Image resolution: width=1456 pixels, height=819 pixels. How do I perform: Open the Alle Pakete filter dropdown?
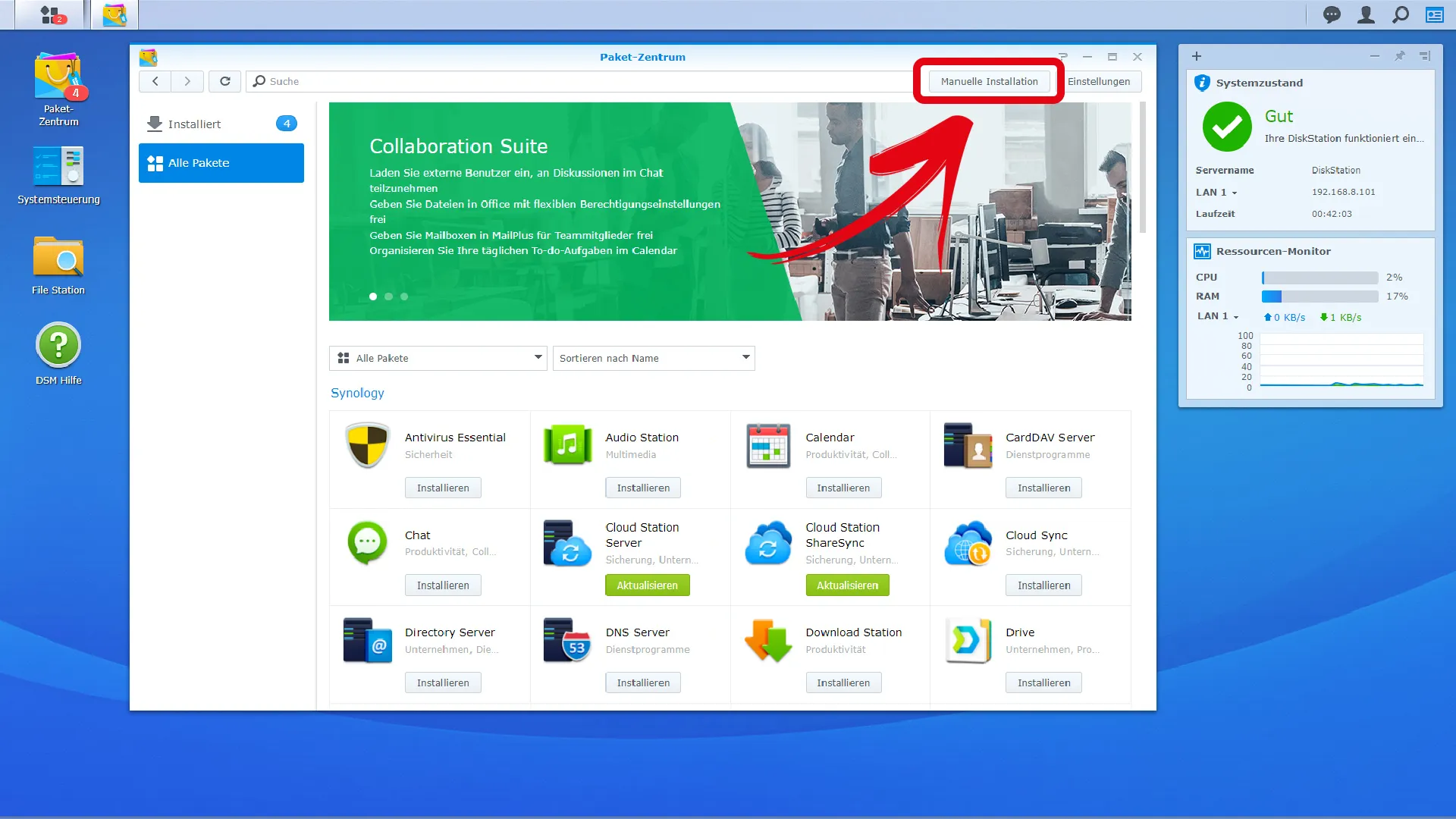[438, 358]
